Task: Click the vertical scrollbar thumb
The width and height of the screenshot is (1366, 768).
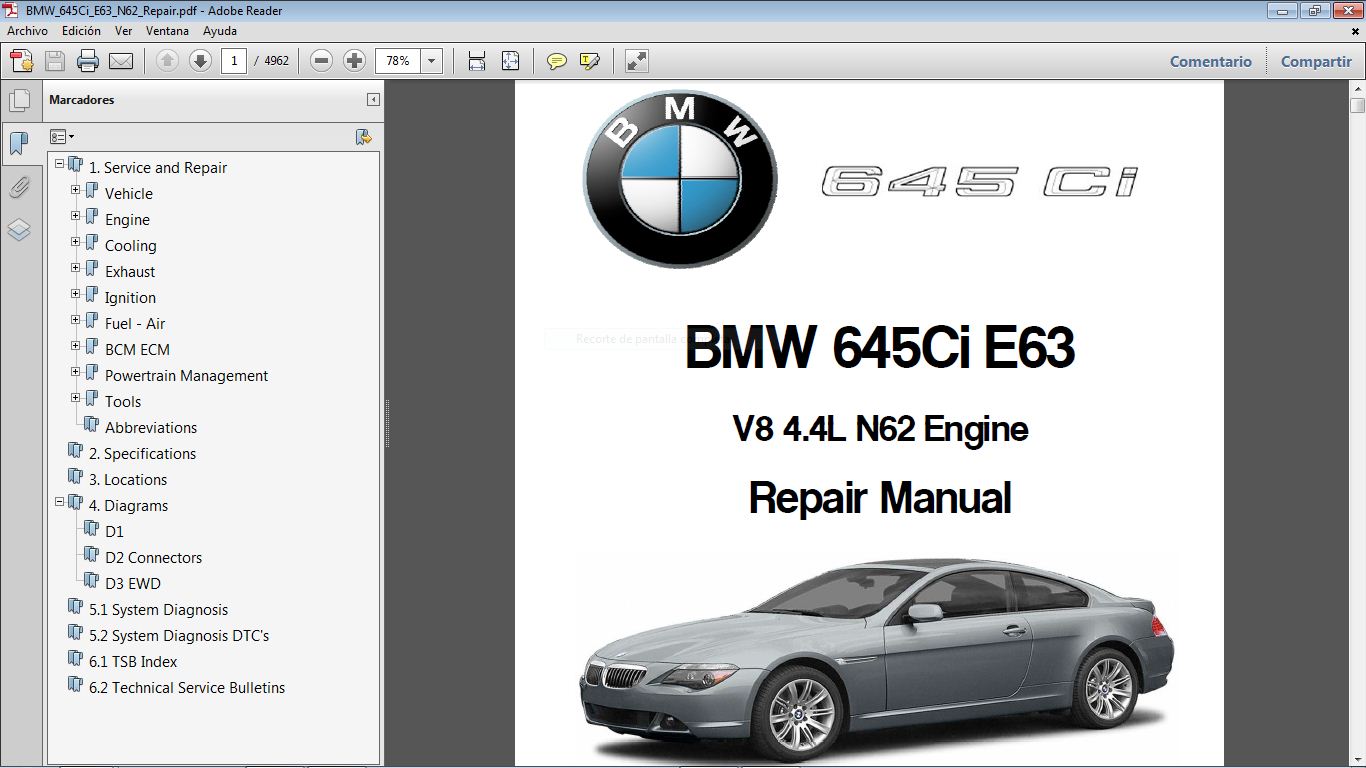Action: tap(1357, 106)
